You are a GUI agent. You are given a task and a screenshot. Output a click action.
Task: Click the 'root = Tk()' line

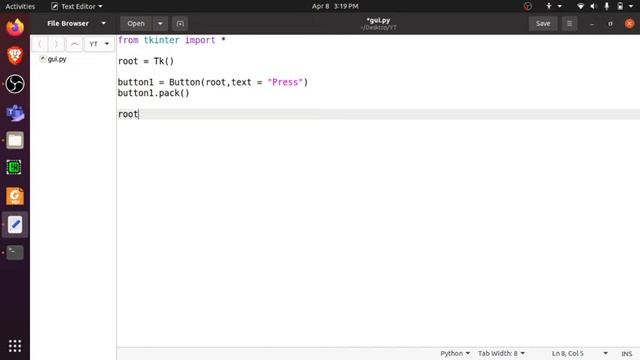[146, 61]
